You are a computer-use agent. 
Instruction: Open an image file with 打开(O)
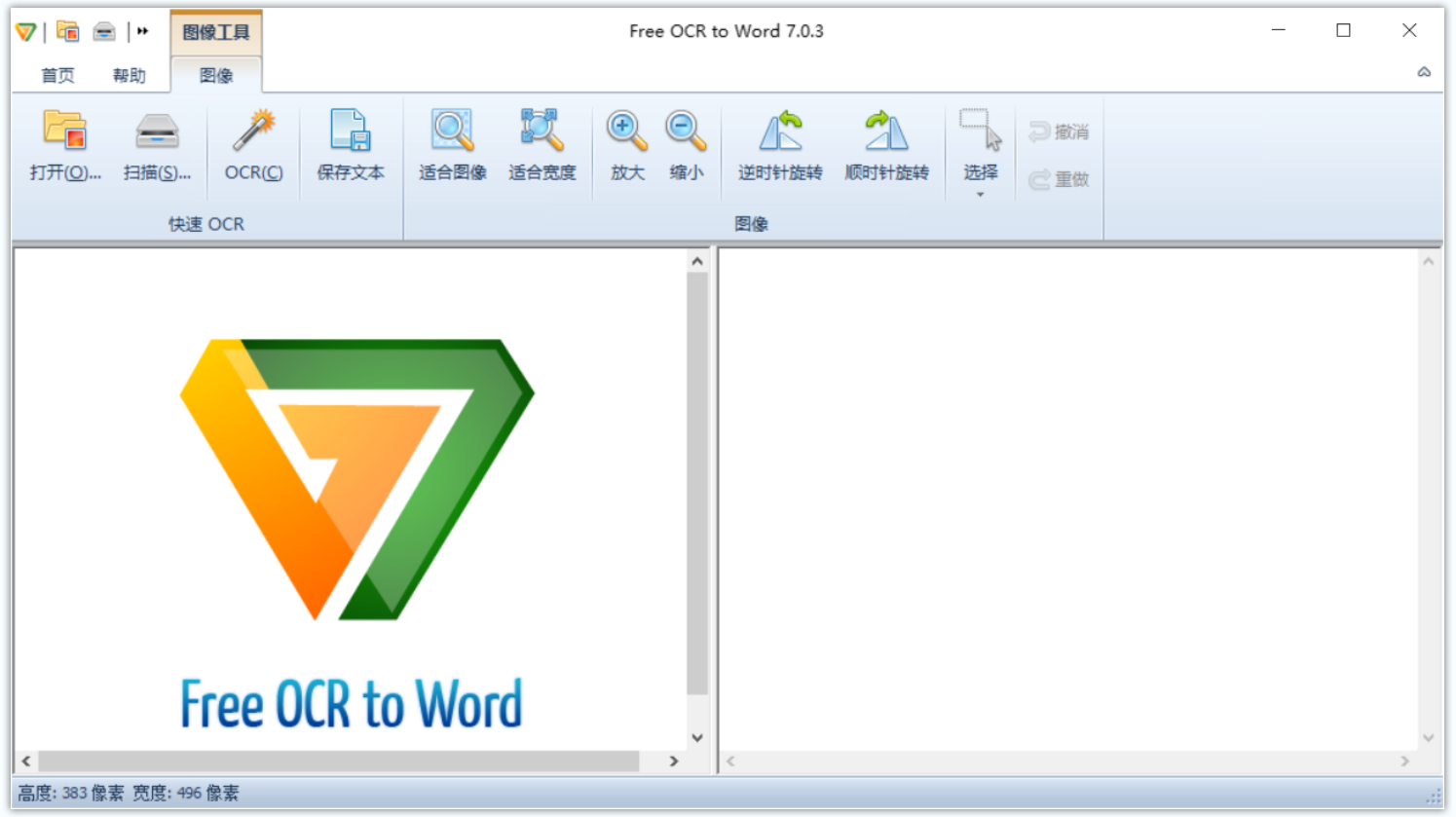tap(65, 146)
